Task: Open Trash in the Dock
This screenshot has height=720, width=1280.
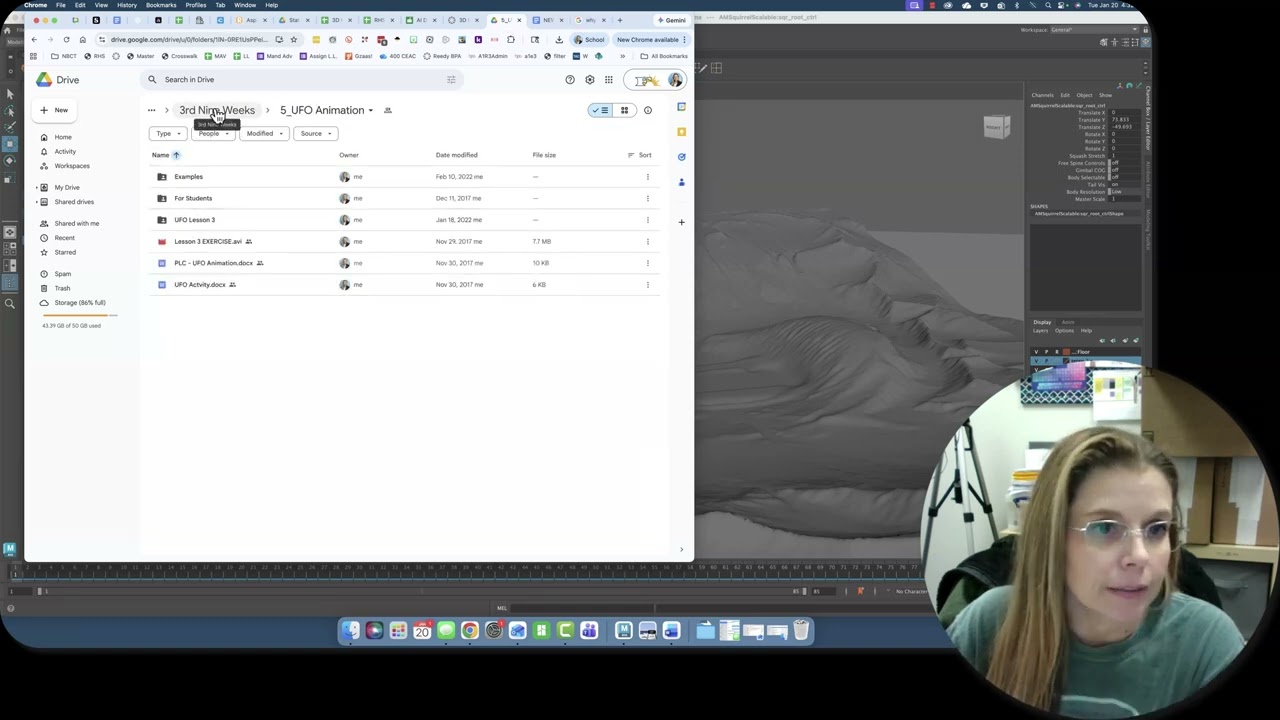Action: pos(801,630)
